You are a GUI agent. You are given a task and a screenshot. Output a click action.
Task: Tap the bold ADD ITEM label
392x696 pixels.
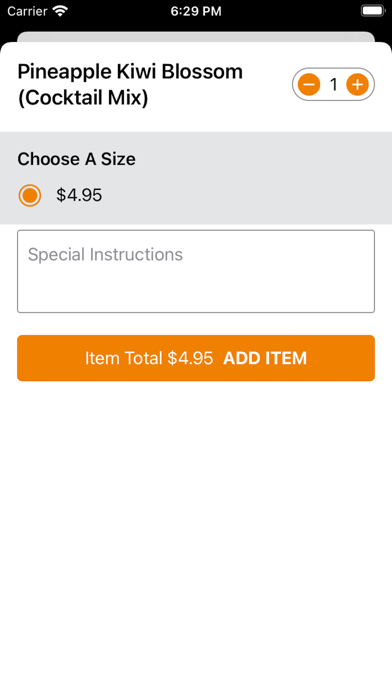[x=265, y=358]
